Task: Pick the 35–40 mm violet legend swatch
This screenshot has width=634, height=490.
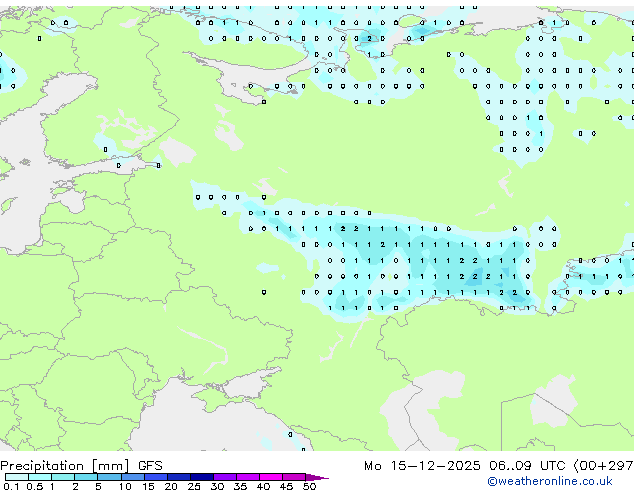Action: pos(248,477)
